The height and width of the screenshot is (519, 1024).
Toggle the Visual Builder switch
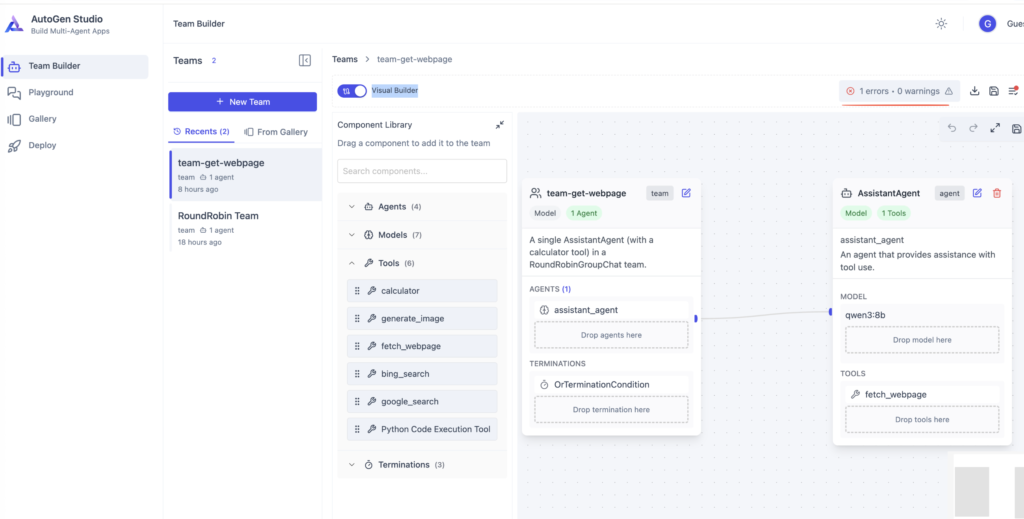352,91
